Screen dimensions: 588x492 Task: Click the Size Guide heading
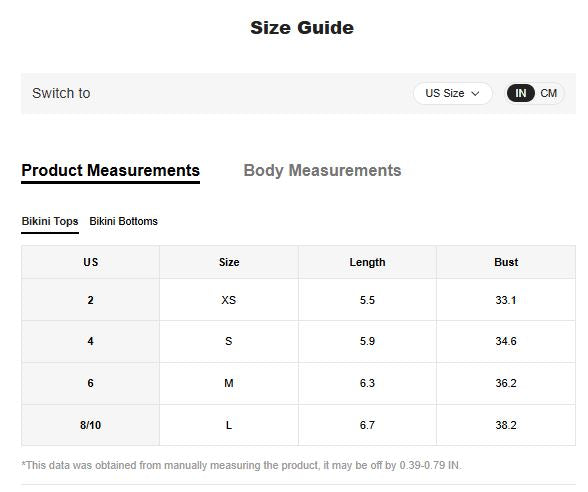point(302,28)
